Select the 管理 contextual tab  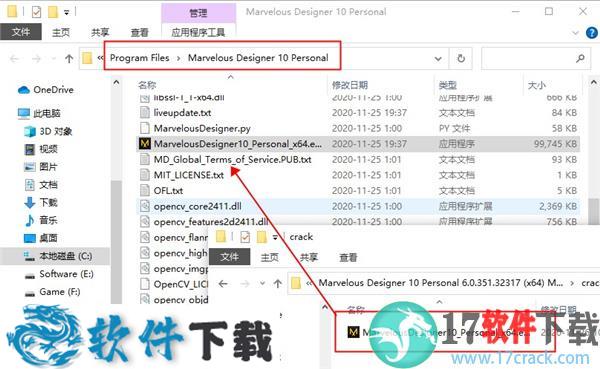[199, 13]
